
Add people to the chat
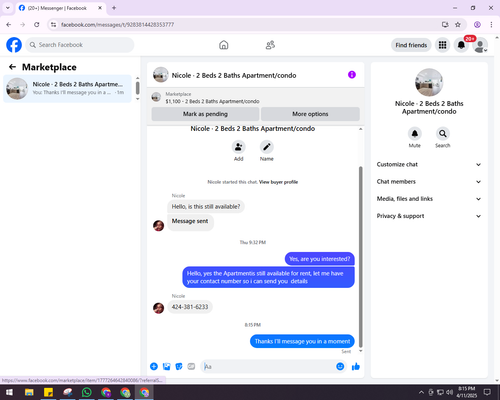coord(239,147)
